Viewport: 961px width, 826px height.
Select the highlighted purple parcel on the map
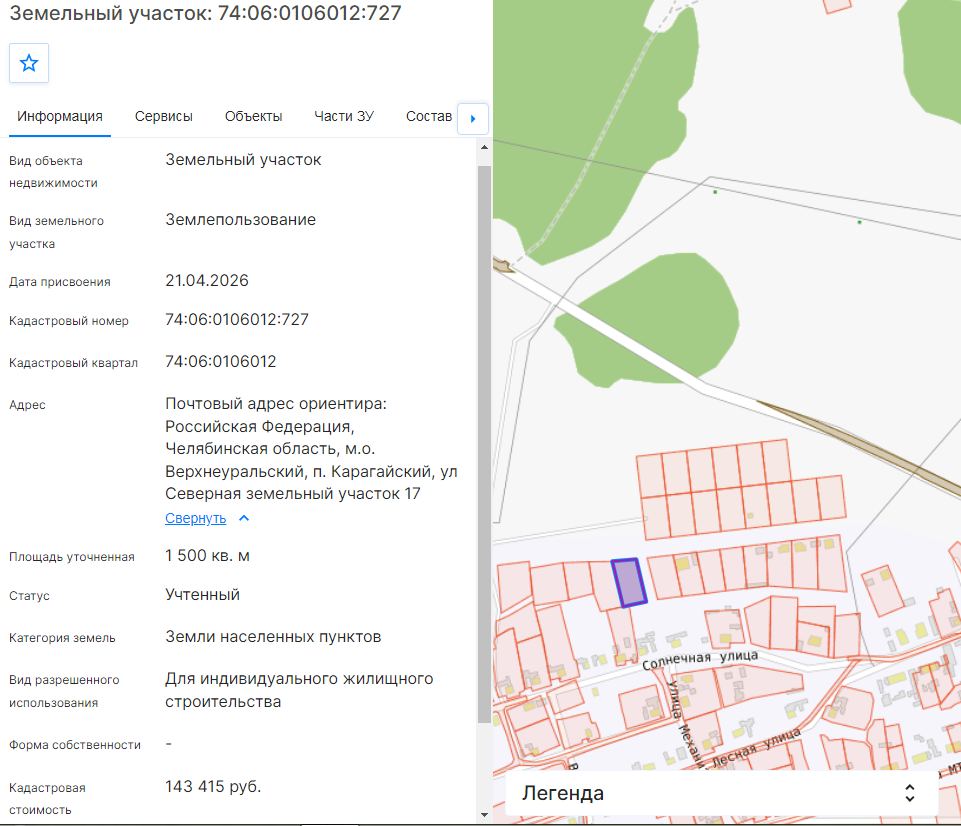tap(629, 583)
